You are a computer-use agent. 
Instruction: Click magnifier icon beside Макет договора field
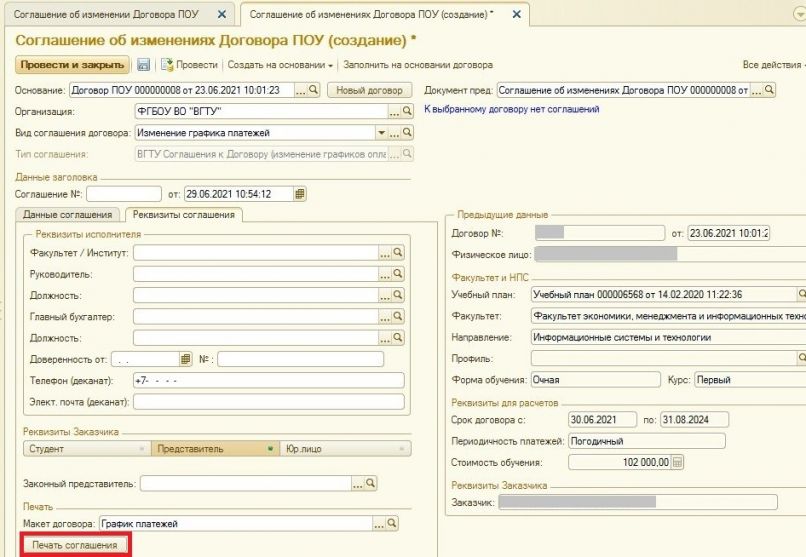tap(392, 524)
